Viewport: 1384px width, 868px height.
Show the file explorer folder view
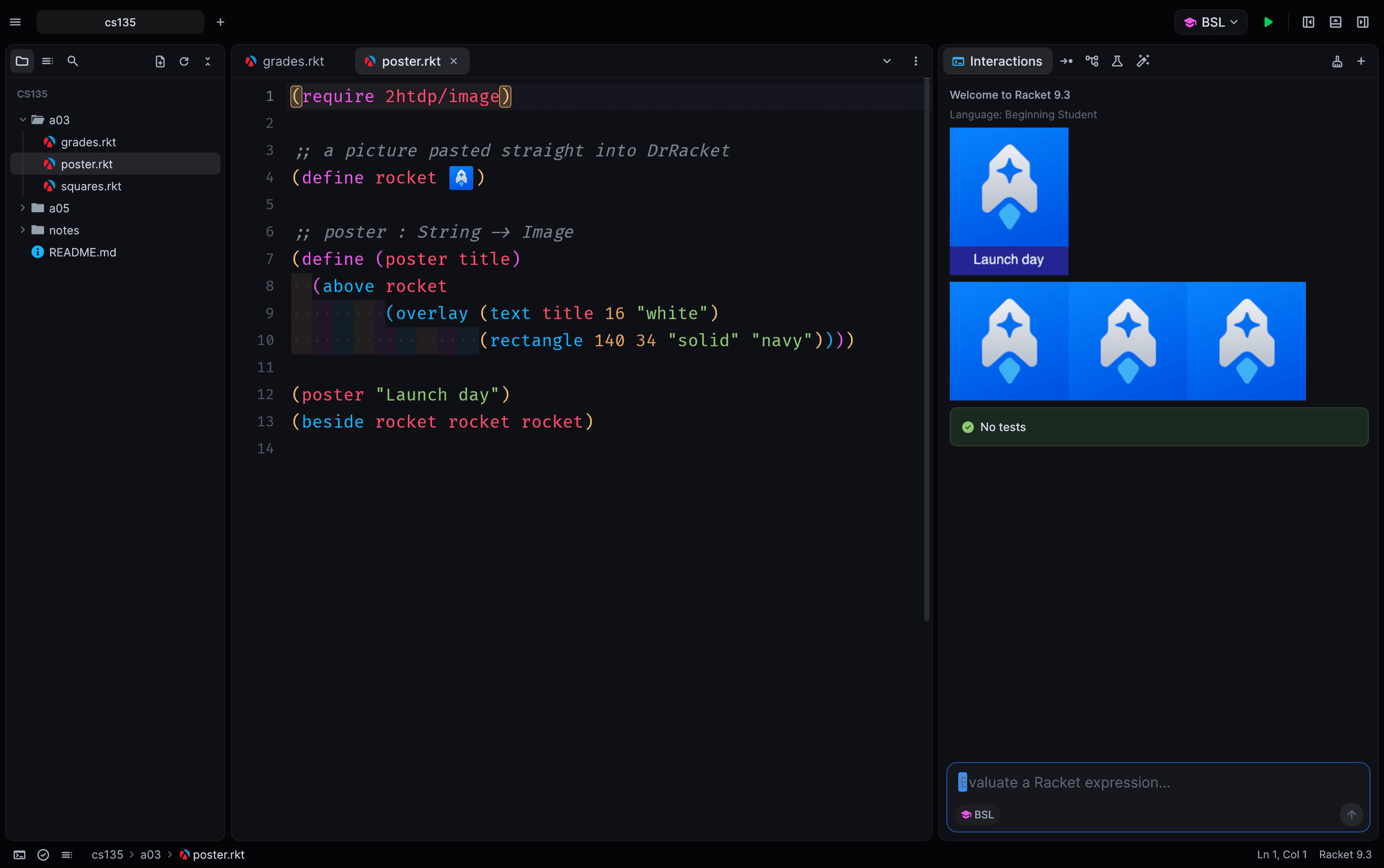[22, 61]
